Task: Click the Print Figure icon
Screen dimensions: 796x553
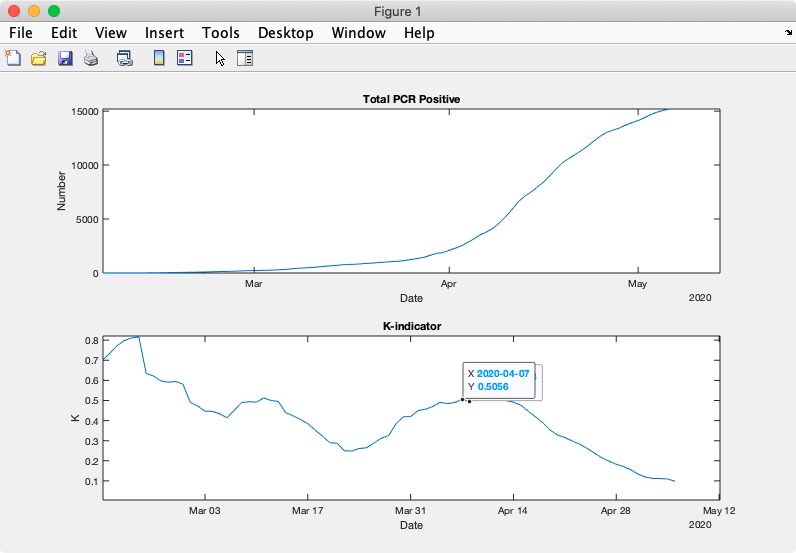Action: click(x=91, y=58)
